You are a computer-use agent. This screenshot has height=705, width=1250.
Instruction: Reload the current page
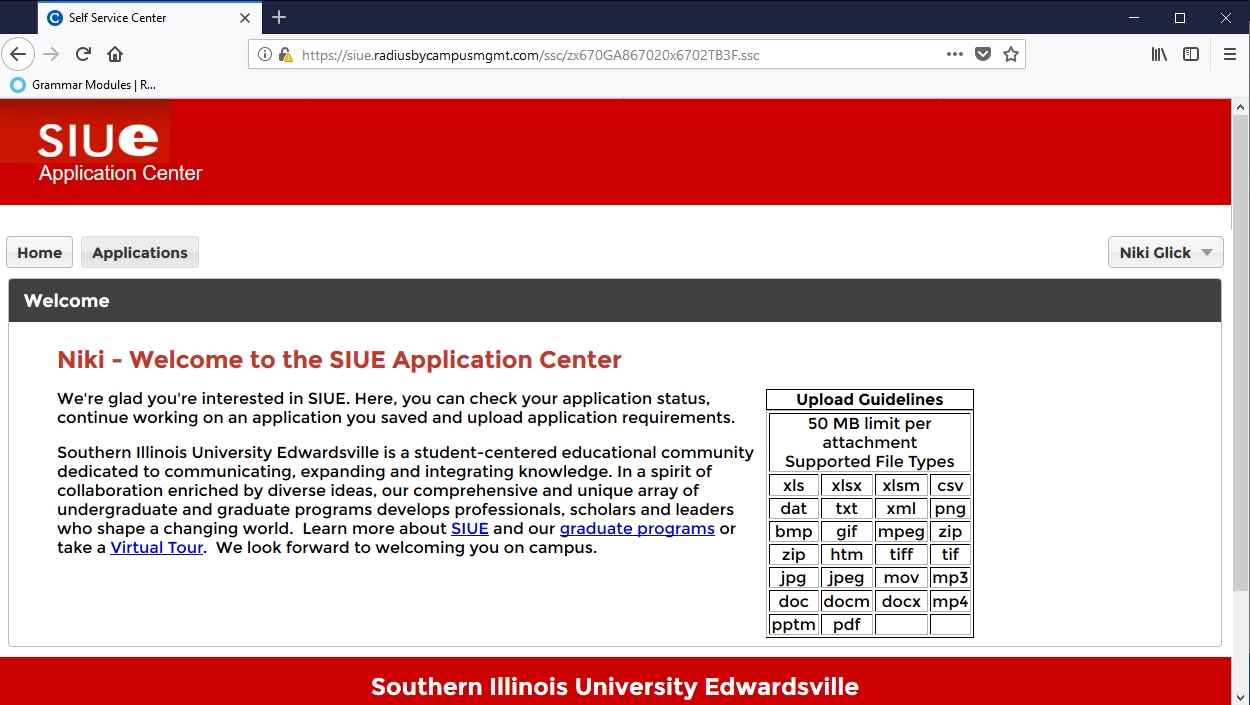[x=84, y=54]
